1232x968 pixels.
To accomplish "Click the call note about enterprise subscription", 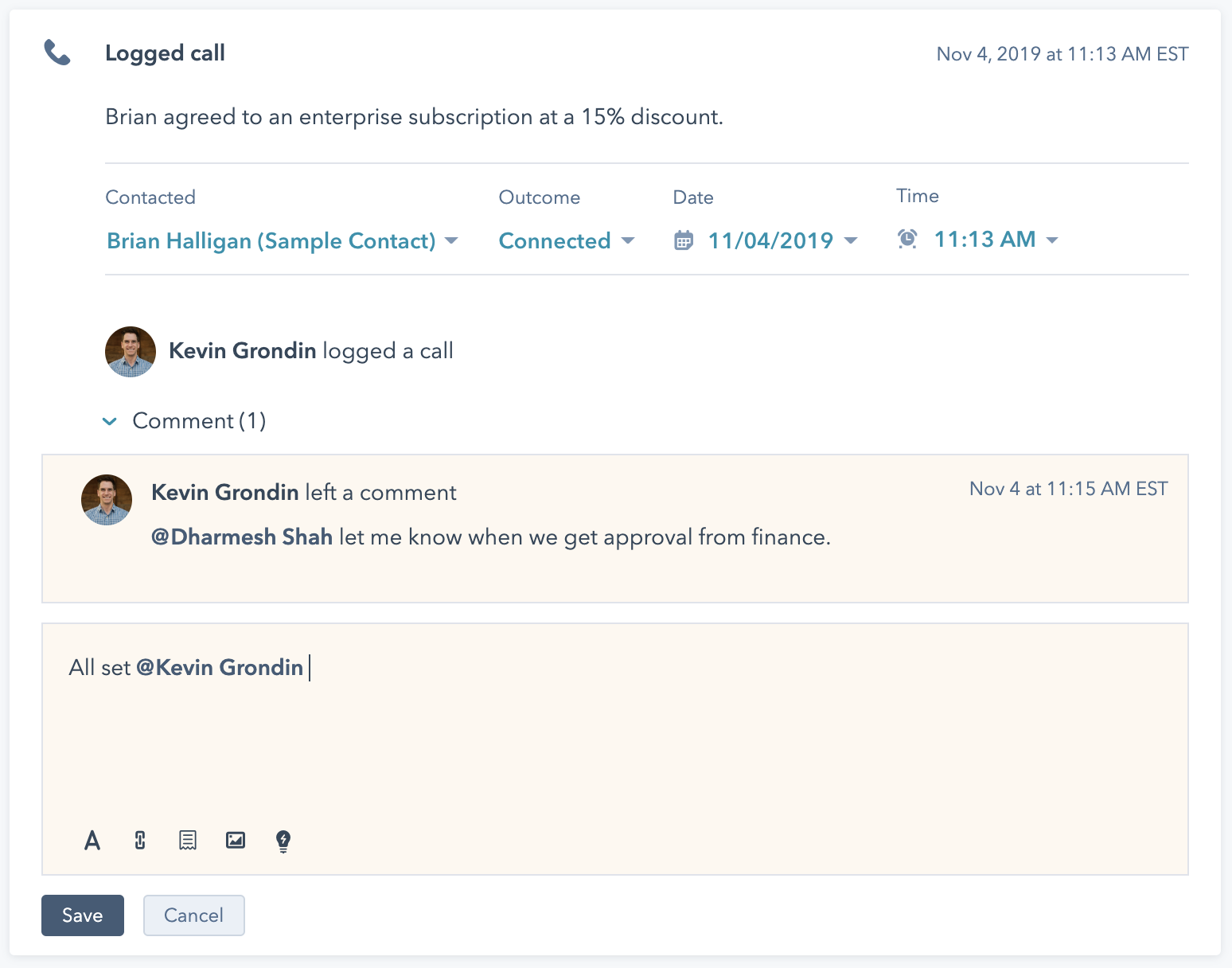I will [414, 117].
